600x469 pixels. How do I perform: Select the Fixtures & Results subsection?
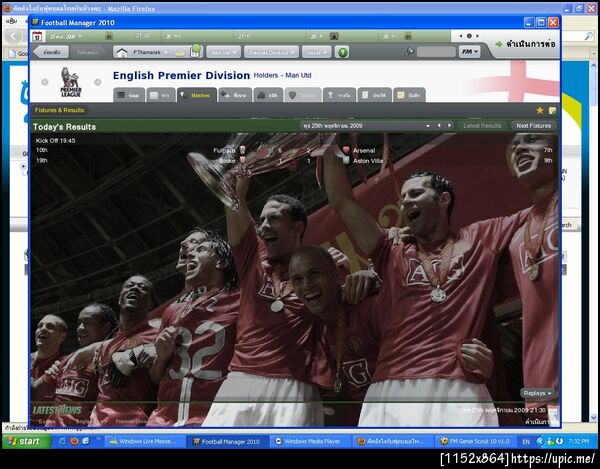click(x=59, y=110)
